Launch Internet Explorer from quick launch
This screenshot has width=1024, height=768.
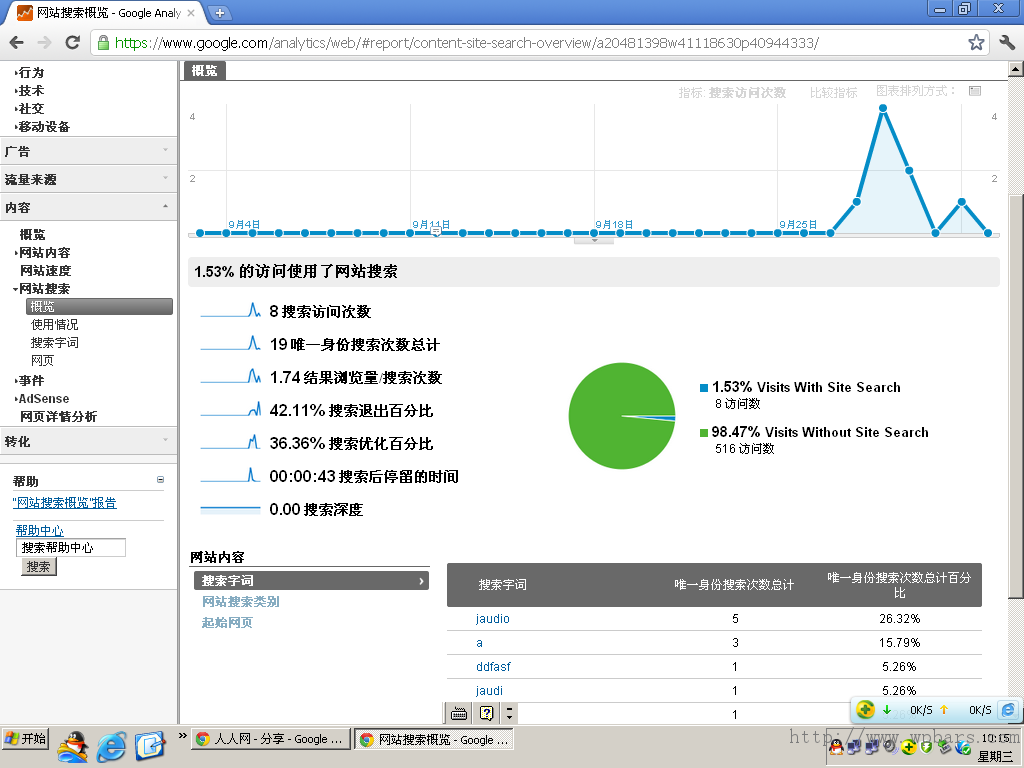(x=112, y=746)
